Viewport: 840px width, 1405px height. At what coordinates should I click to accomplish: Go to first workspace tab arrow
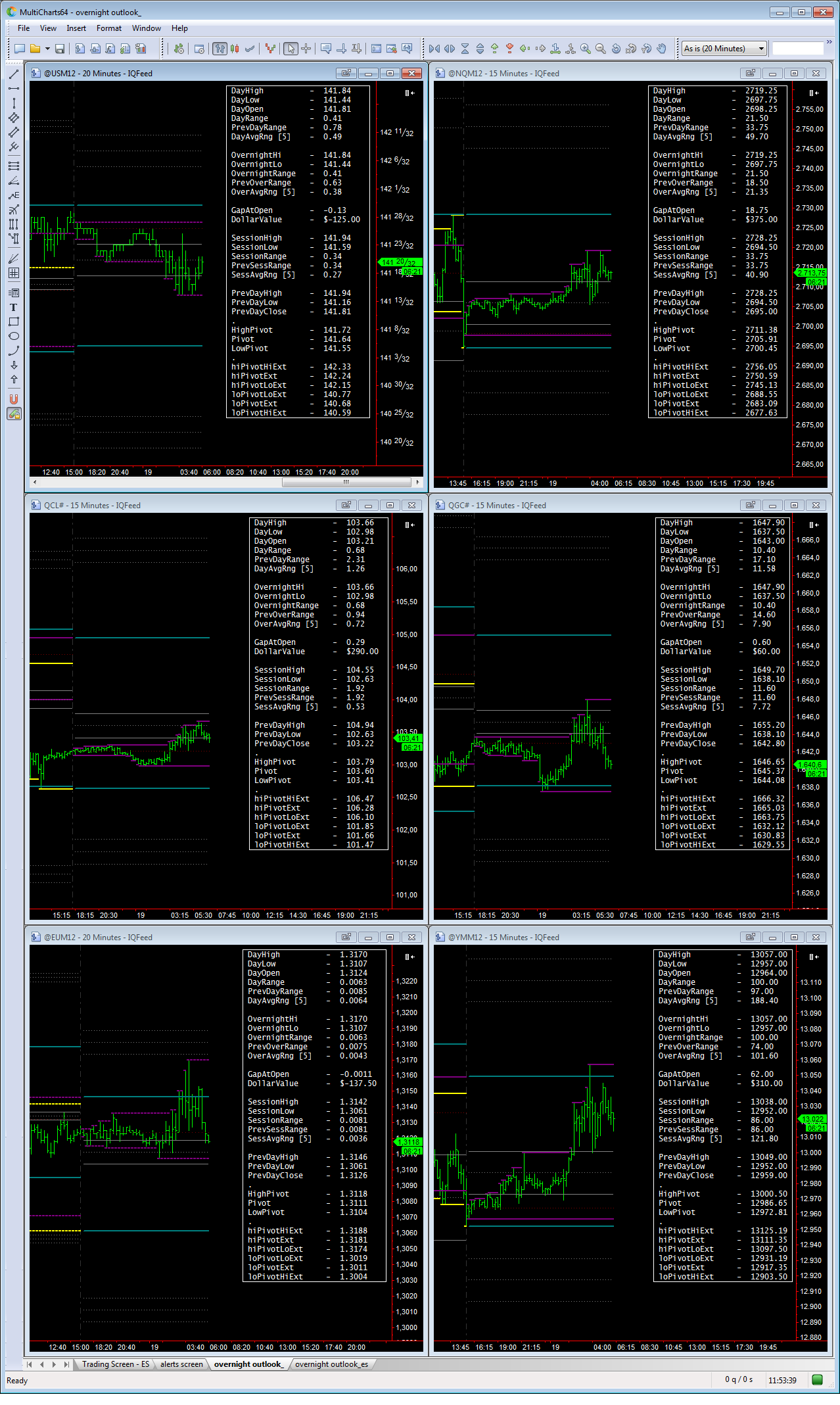click(x=30, y=1364)
